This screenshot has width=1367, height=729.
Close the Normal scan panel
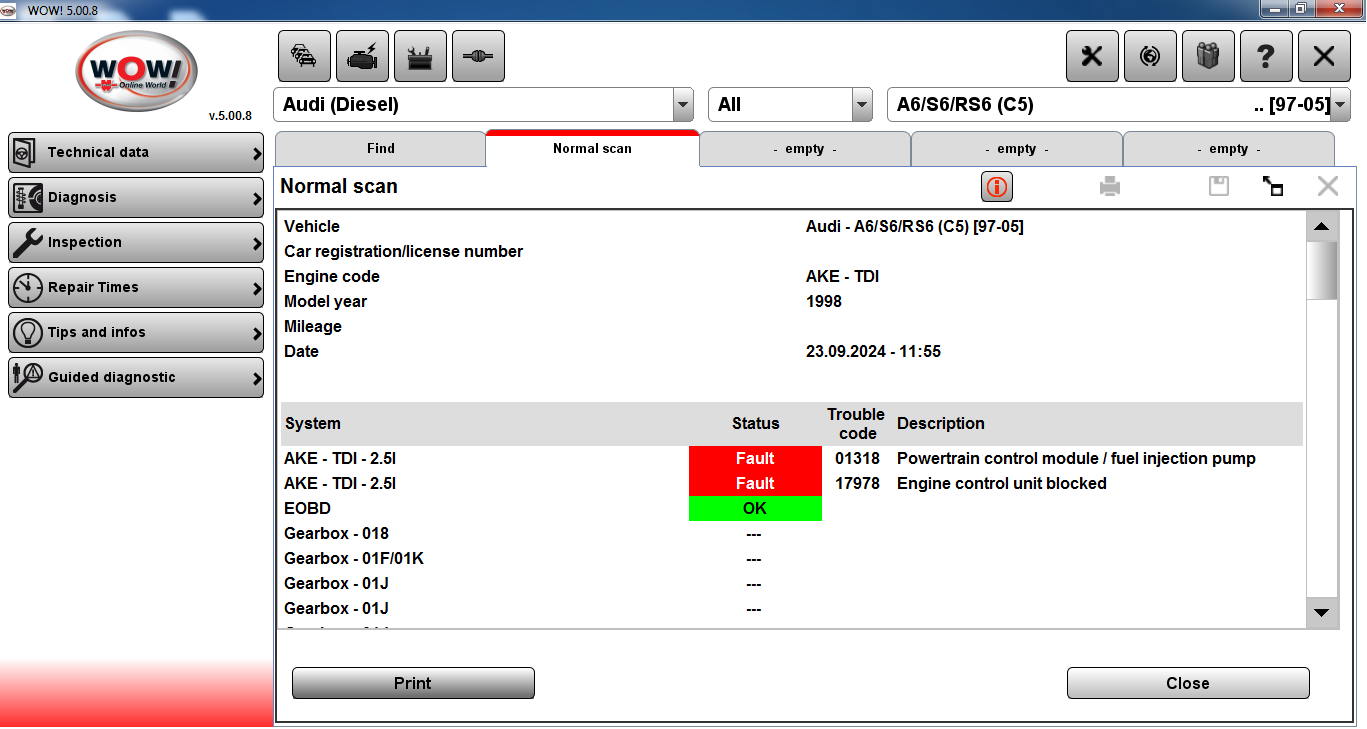click(1327, 186)
